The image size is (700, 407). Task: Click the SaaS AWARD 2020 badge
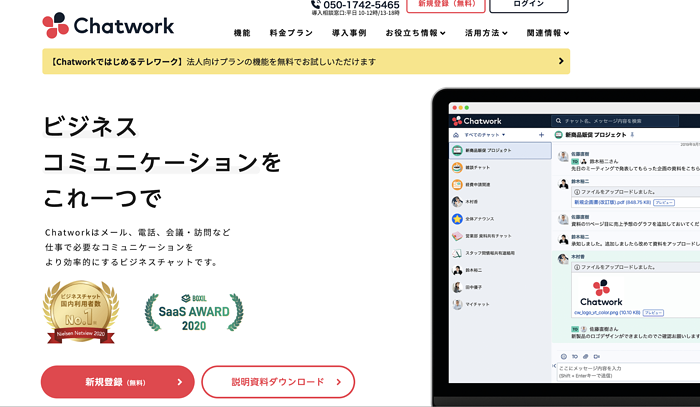tap(194, 313)
